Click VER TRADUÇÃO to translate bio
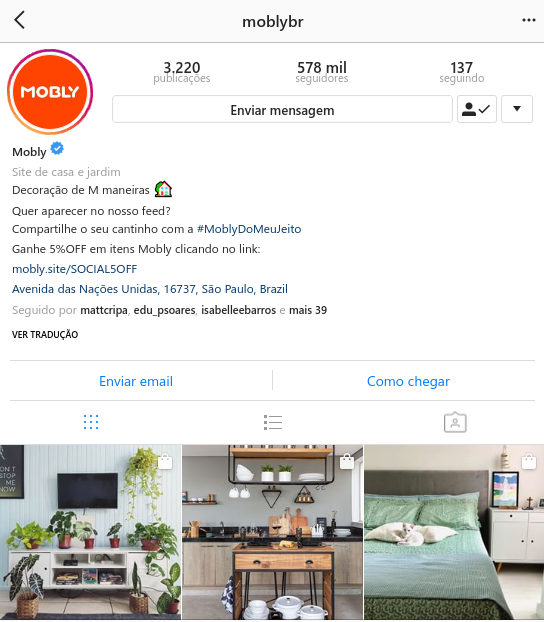The image size is (544, 622). pos(45,334)
